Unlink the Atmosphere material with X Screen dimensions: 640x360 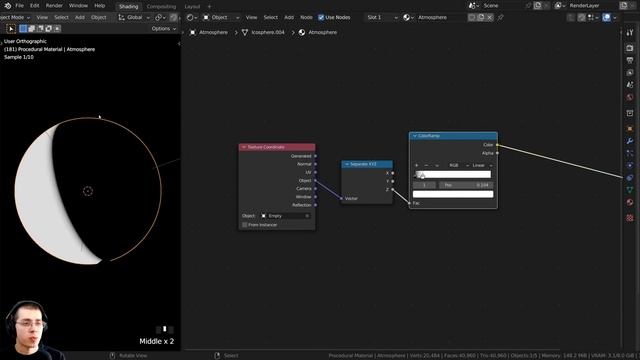(490, 18)
